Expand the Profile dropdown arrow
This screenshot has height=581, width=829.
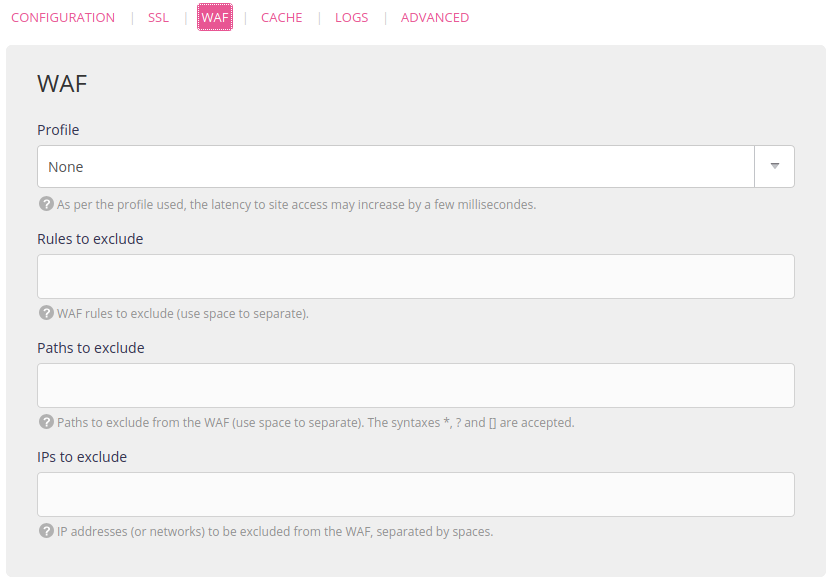(774, 167)
